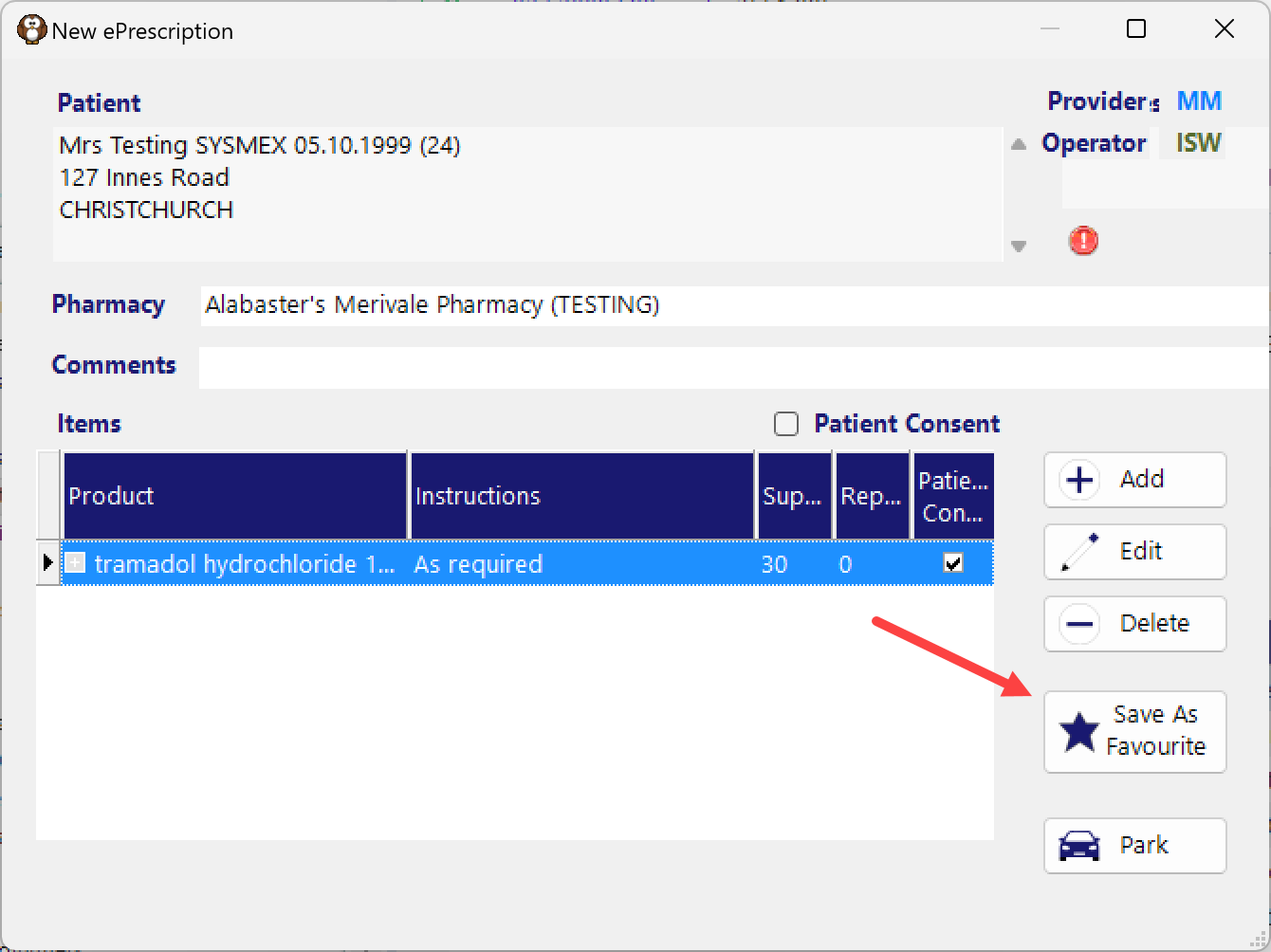
Task: Click the row selector arrow beside tramadol
Action: 48,563
